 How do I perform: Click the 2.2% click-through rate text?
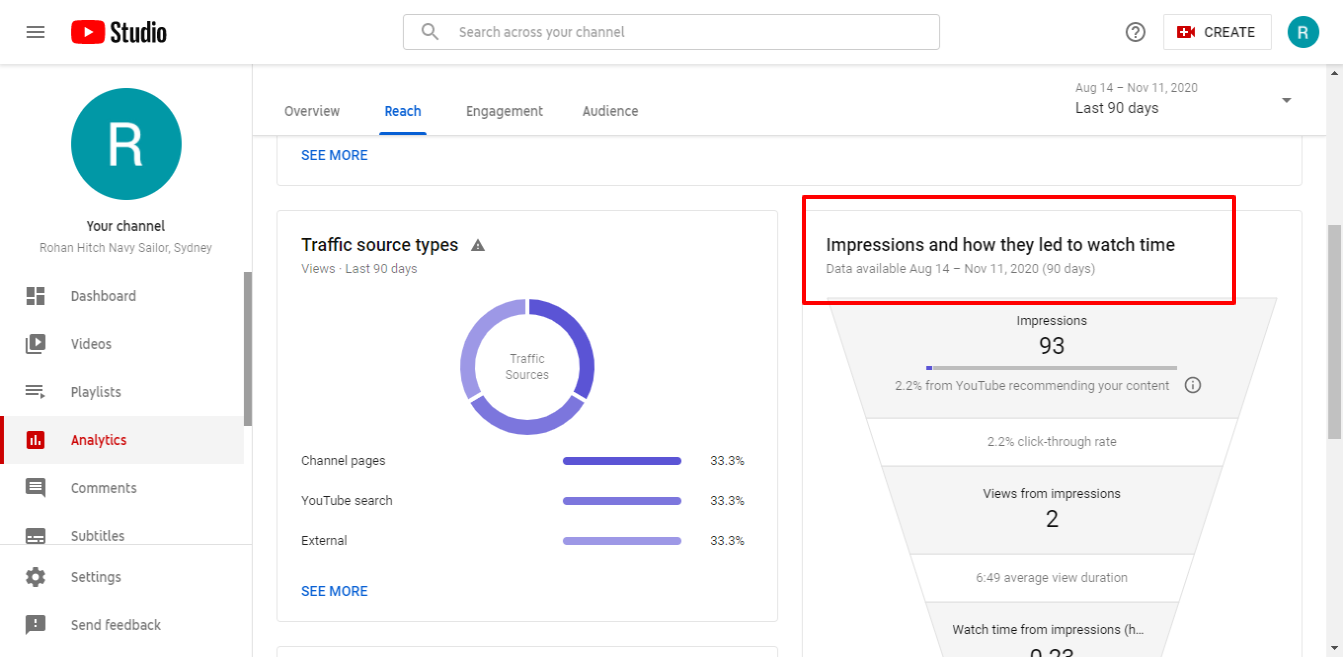(1052, 442)
